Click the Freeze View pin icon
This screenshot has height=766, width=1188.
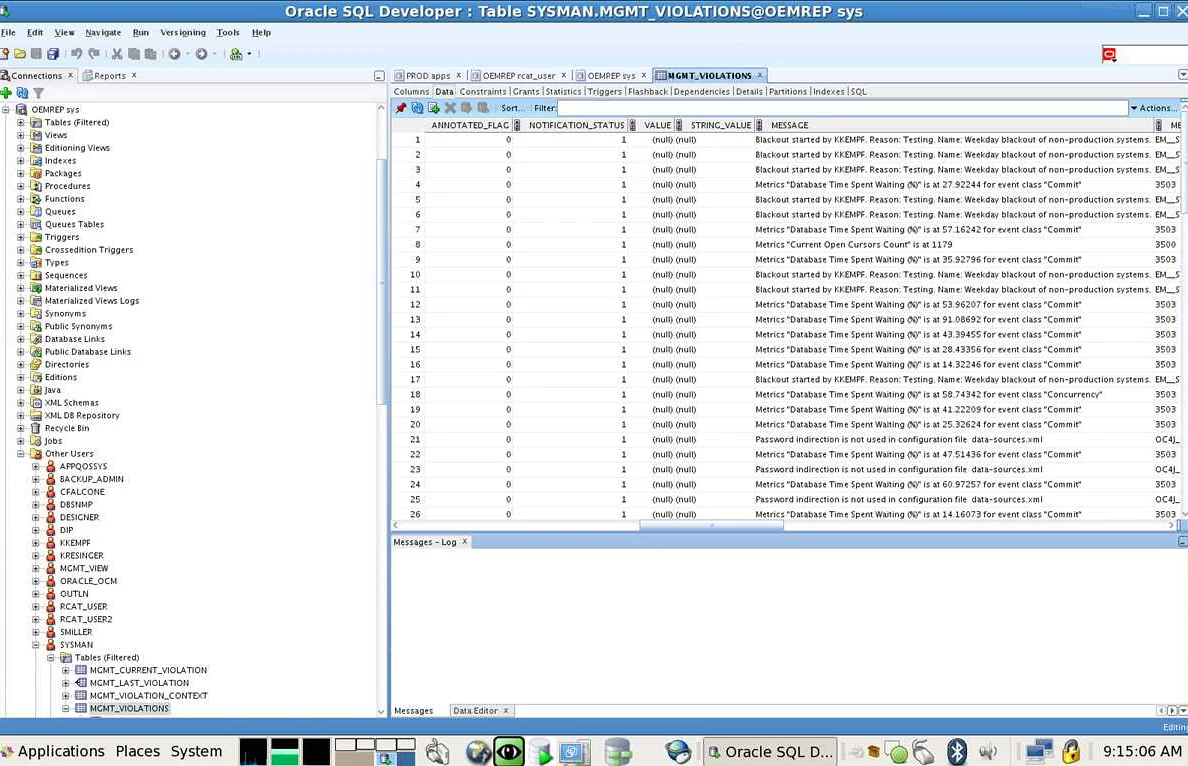tap(401, 108)
